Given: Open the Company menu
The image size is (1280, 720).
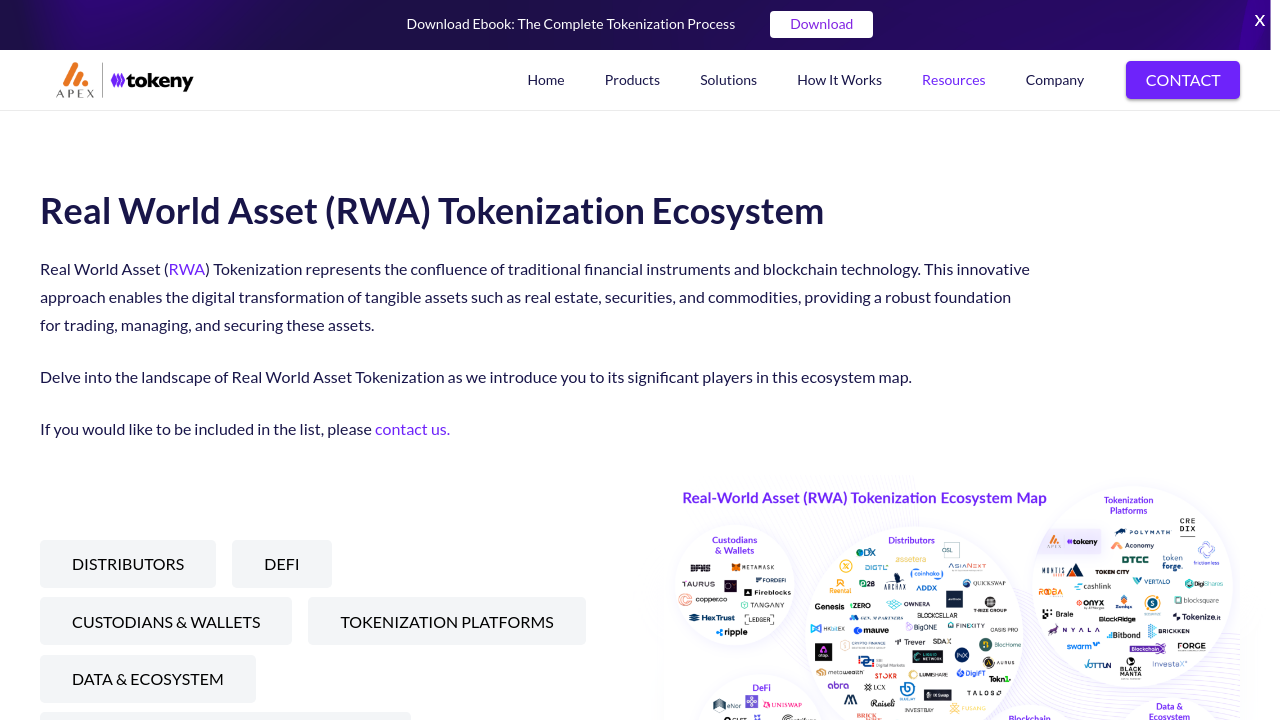Looking at the screenshot, I should coord(1054,80).
